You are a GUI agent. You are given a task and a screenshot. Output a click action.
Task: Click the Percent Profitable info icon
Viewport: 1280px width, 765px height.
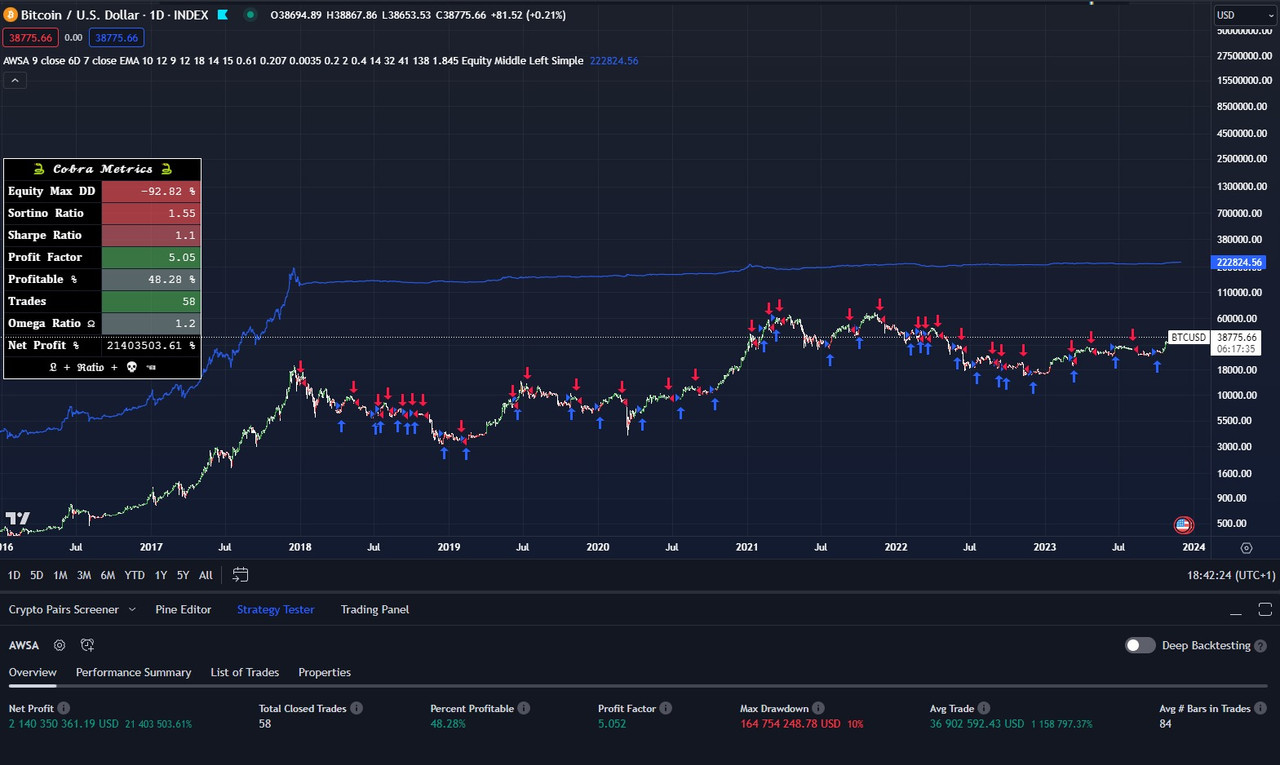tap(524, 708)
